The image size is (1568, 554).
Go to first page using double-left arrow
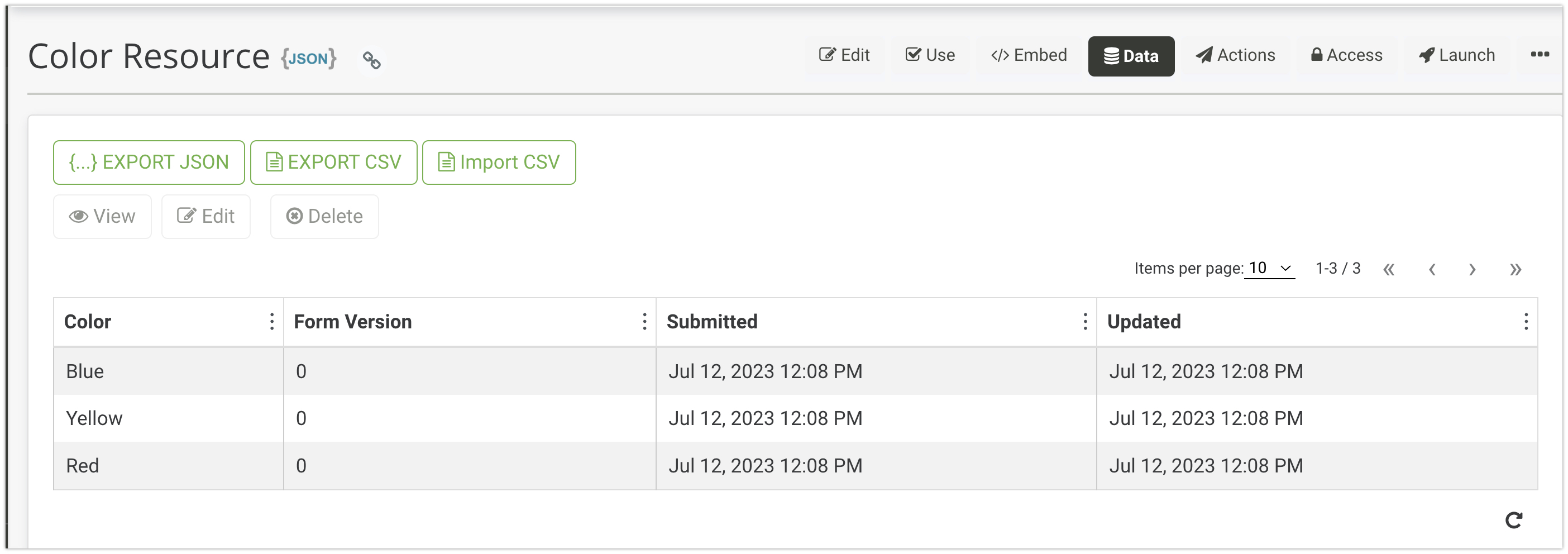[x=1388, y=269]
